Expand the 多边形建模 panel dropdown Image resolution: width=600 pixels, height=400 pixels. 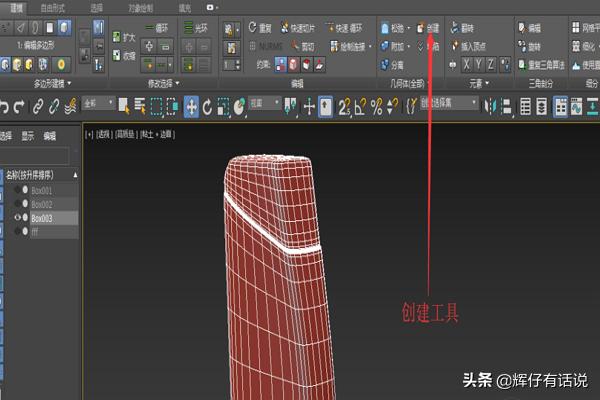coord(52,83)
